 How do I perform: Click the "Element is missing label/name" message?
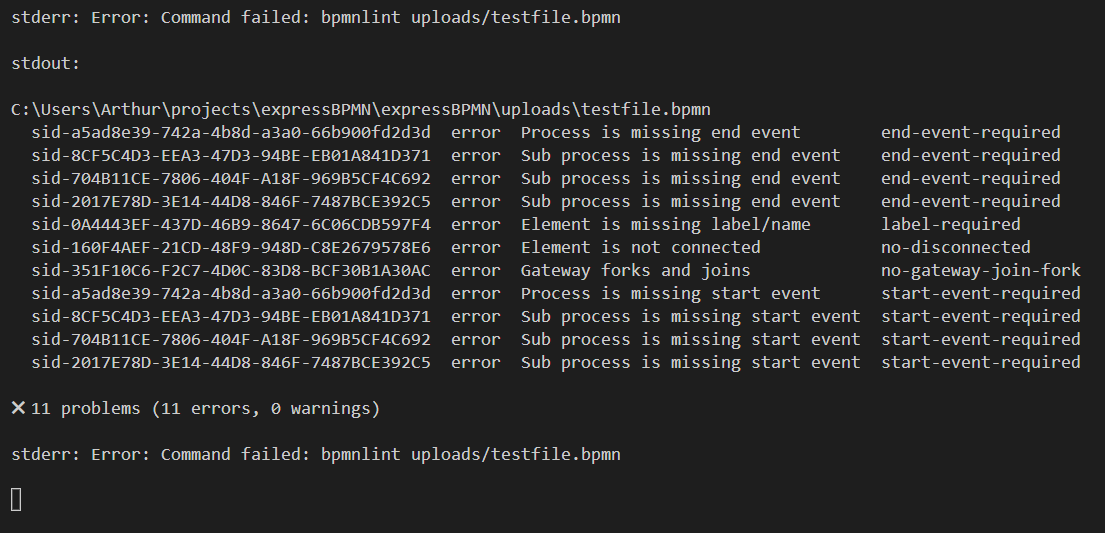tap(666, 224)
